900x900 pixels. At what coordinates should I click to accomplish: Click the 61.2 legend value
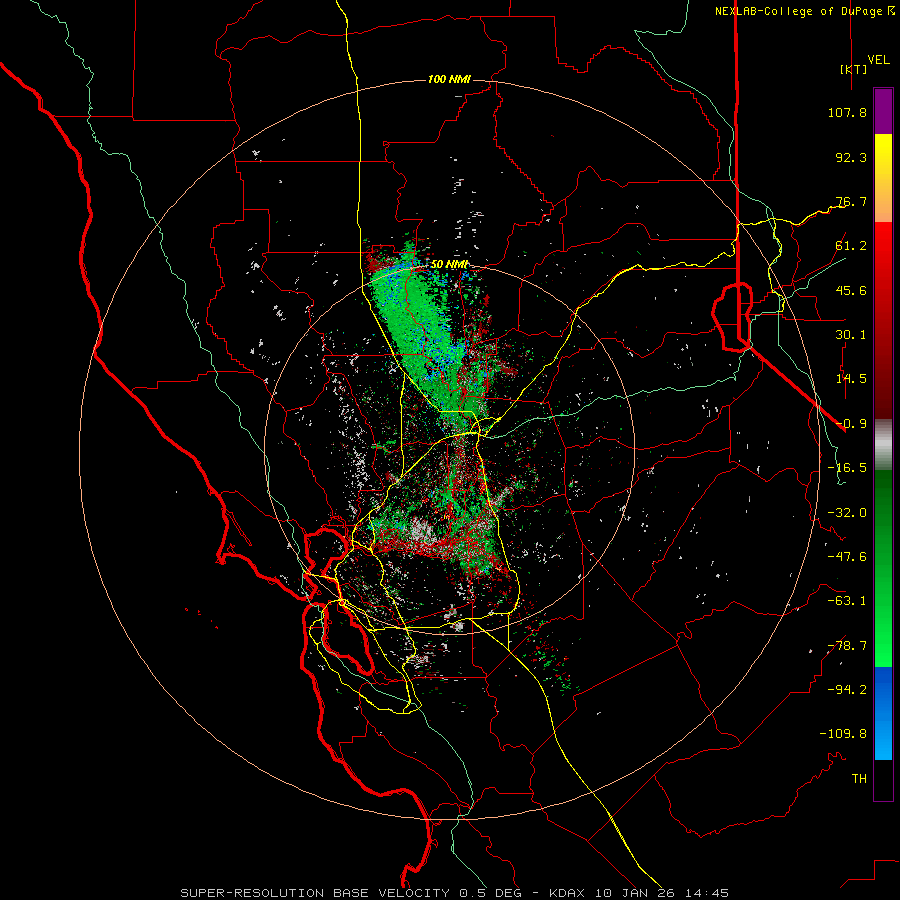(x=851, y=246)
